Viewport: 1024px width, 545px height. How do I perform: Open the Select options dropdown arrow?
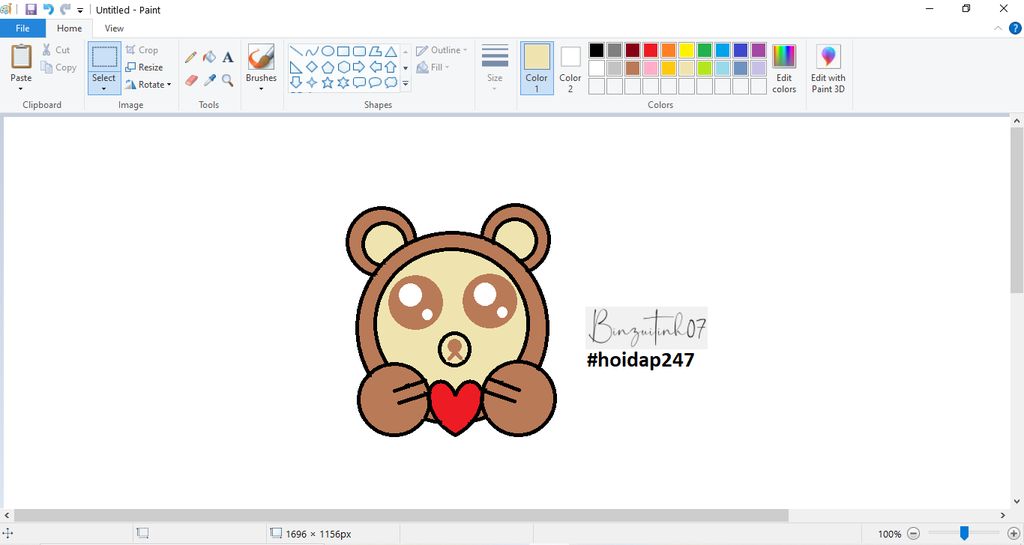pyautogui.click(x=104, y=89)
